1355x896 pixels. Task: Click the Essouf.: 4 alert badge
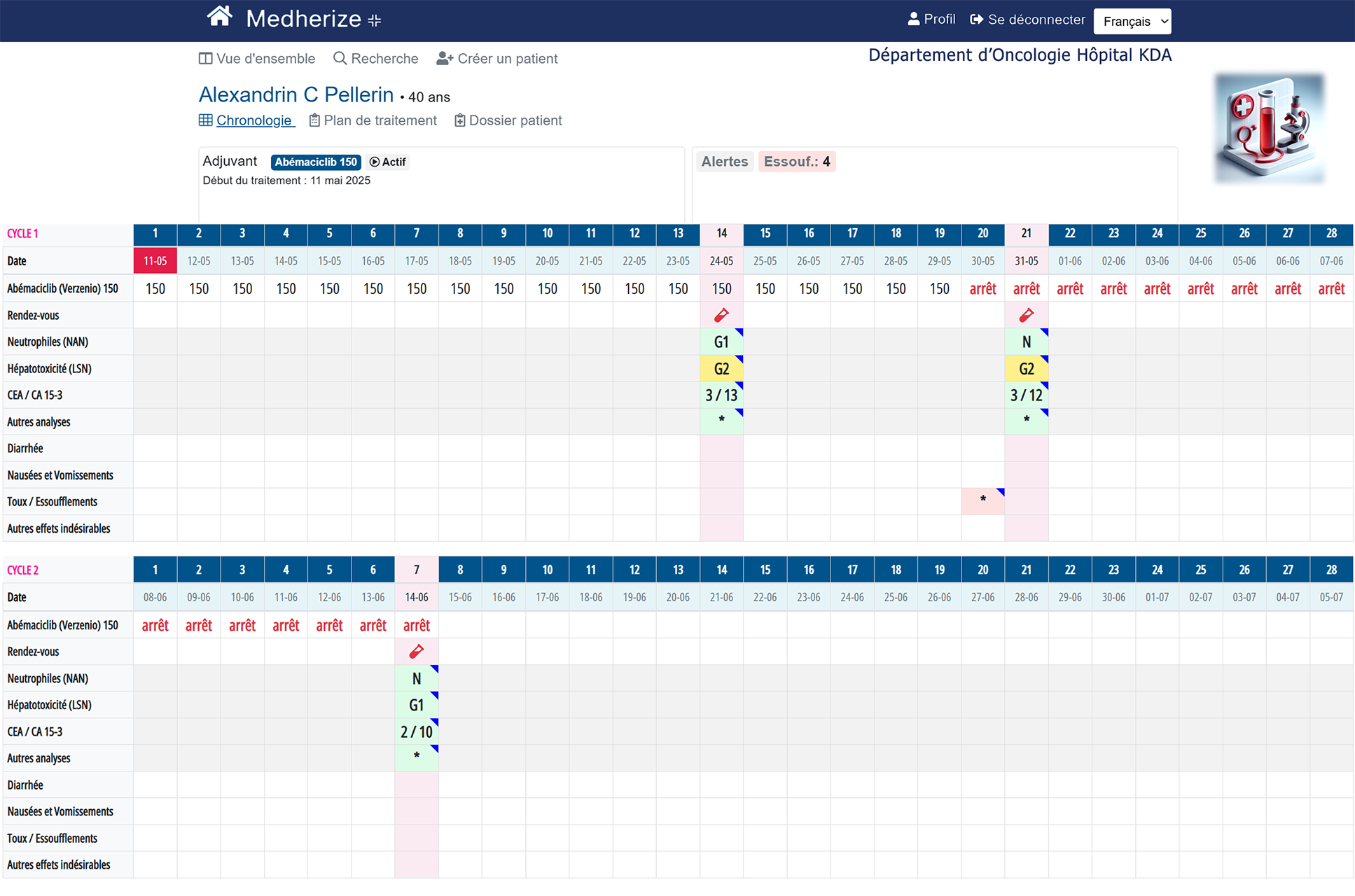[x=796, y=162]
